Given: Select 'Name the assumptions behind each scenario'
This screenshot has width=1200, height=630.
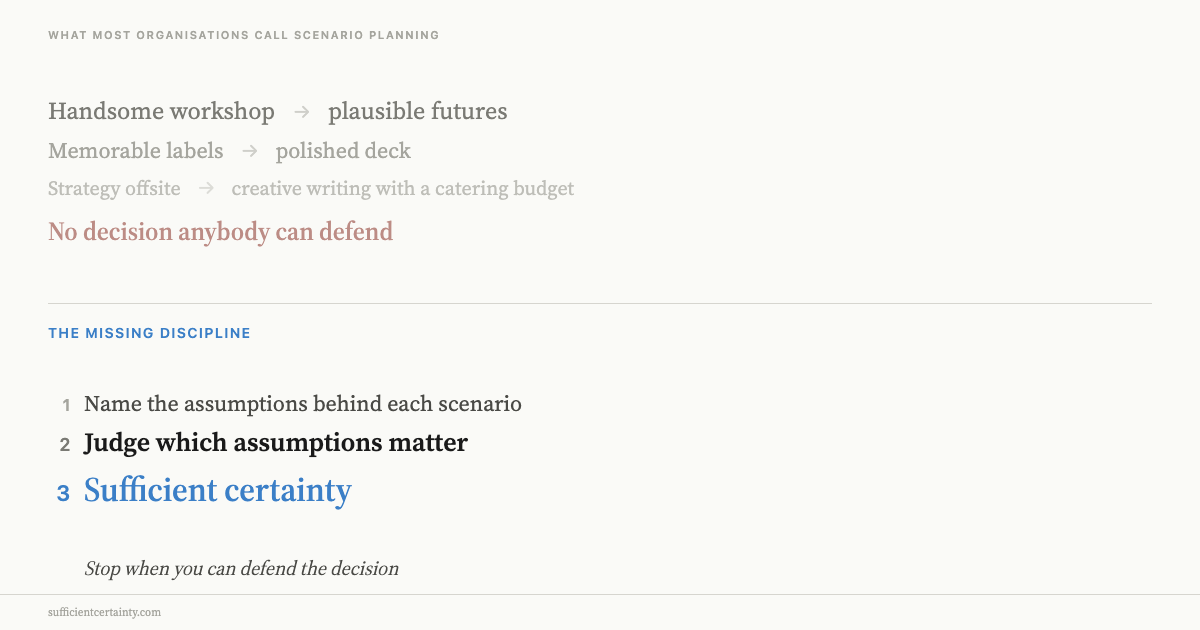Looking at the screenshot, I should pyautogui.click(x=303, y=404).
